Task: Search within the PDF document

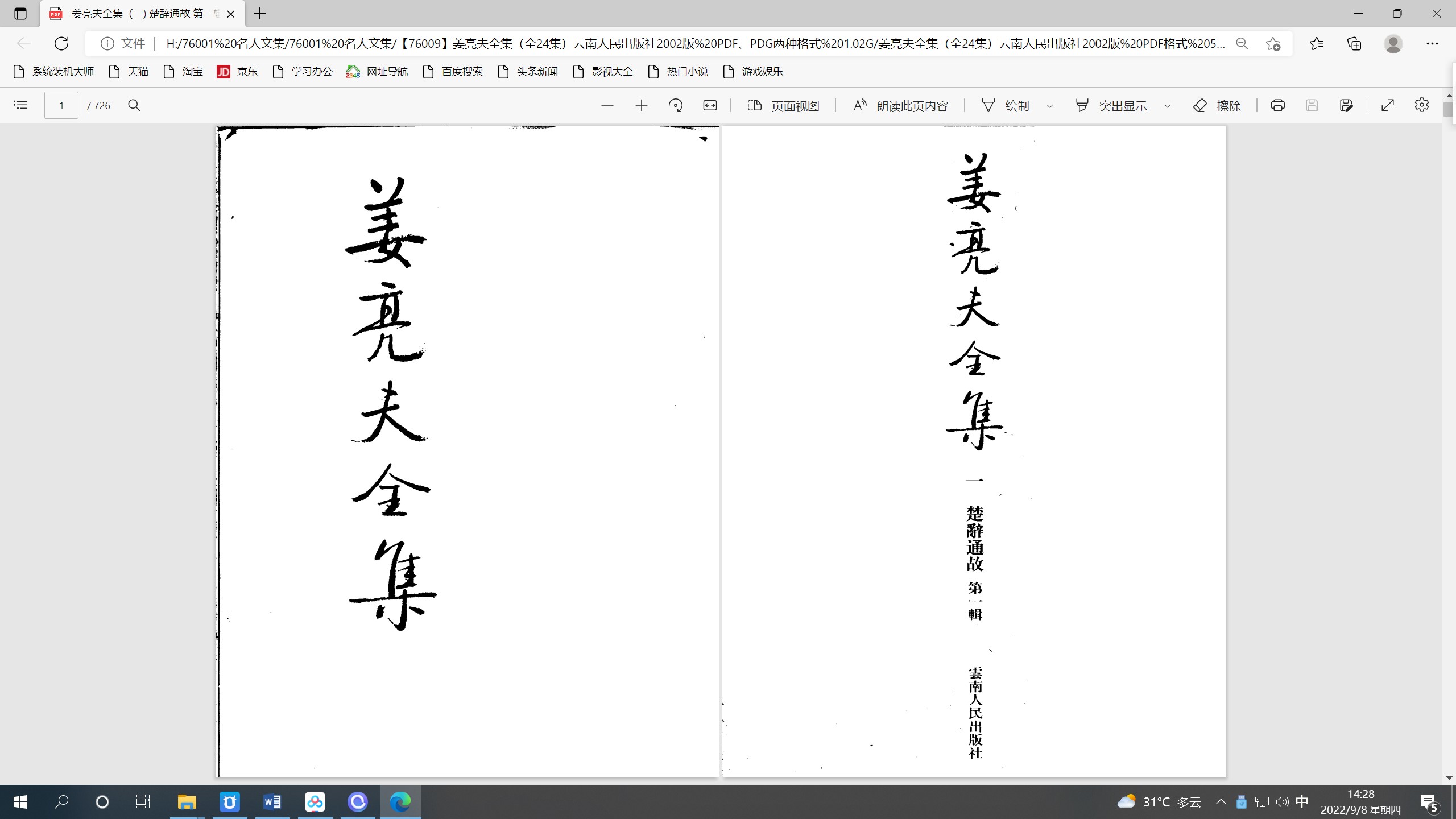Action: click(x=134, y=105)
